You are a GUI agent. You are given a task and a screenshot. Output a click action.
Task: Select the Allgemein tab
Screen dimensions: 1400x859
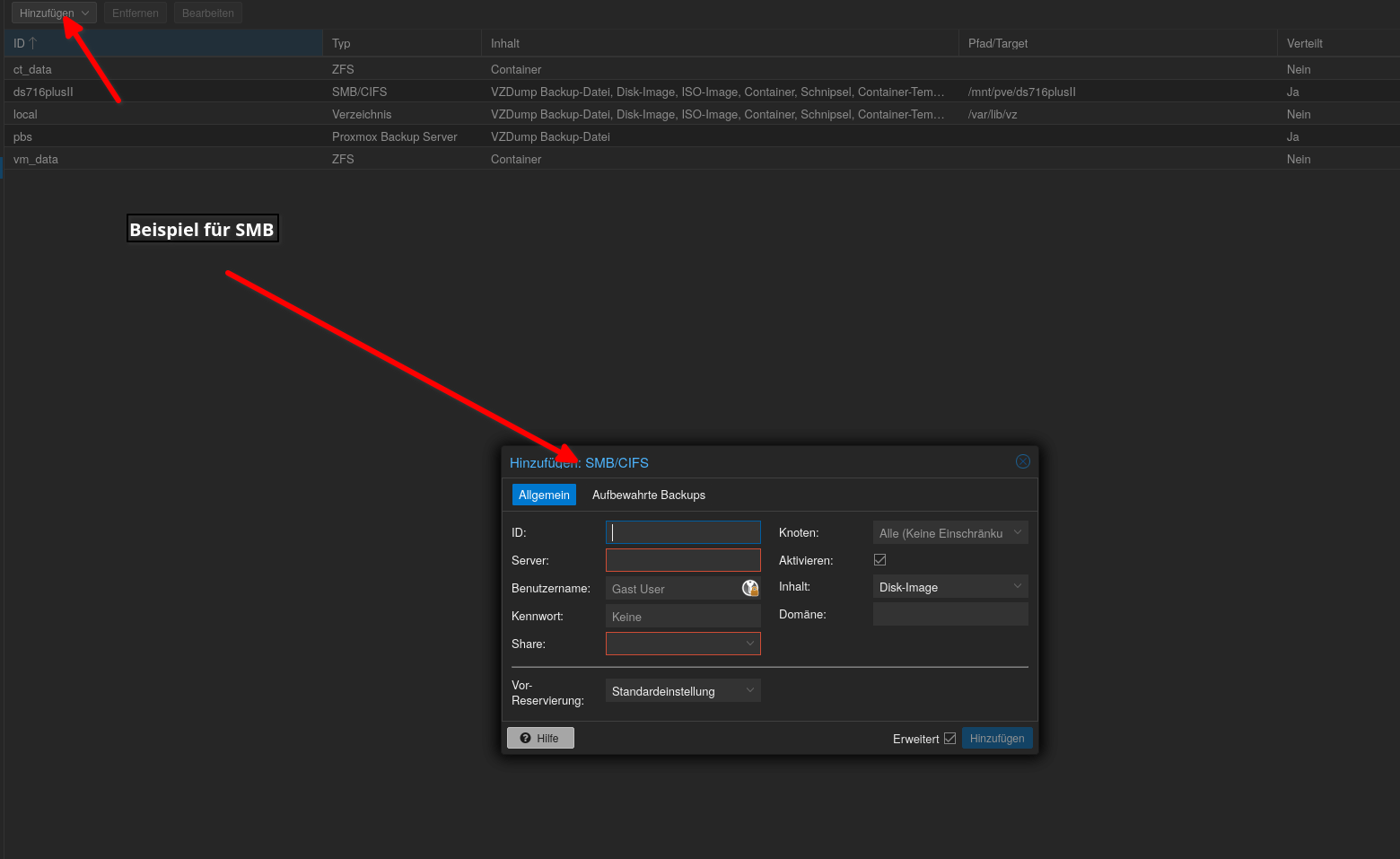coord(544,495)
